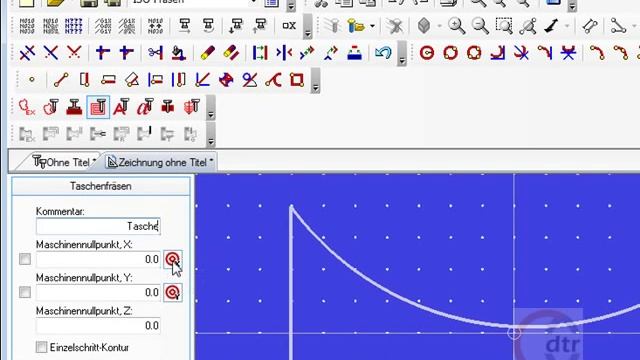
Task: Pick target button for Maschinennullpunkt X
Action: (x=173, y=259)
